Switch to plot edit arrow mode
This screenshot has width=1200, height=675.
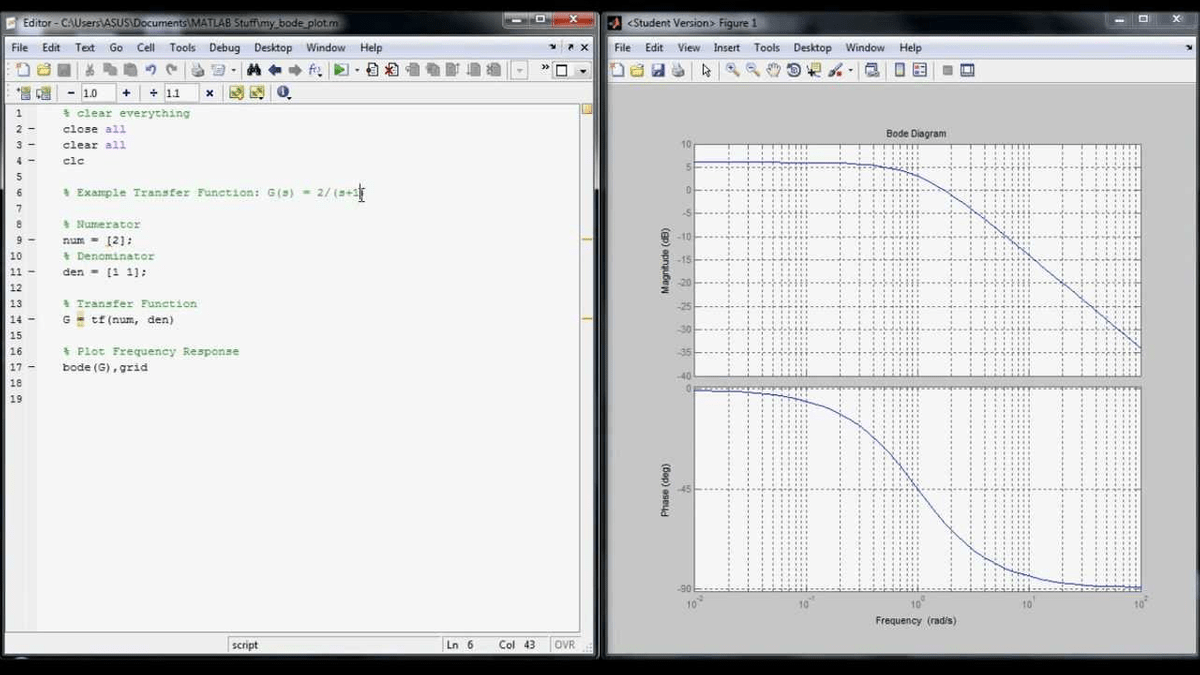[707, 70]
